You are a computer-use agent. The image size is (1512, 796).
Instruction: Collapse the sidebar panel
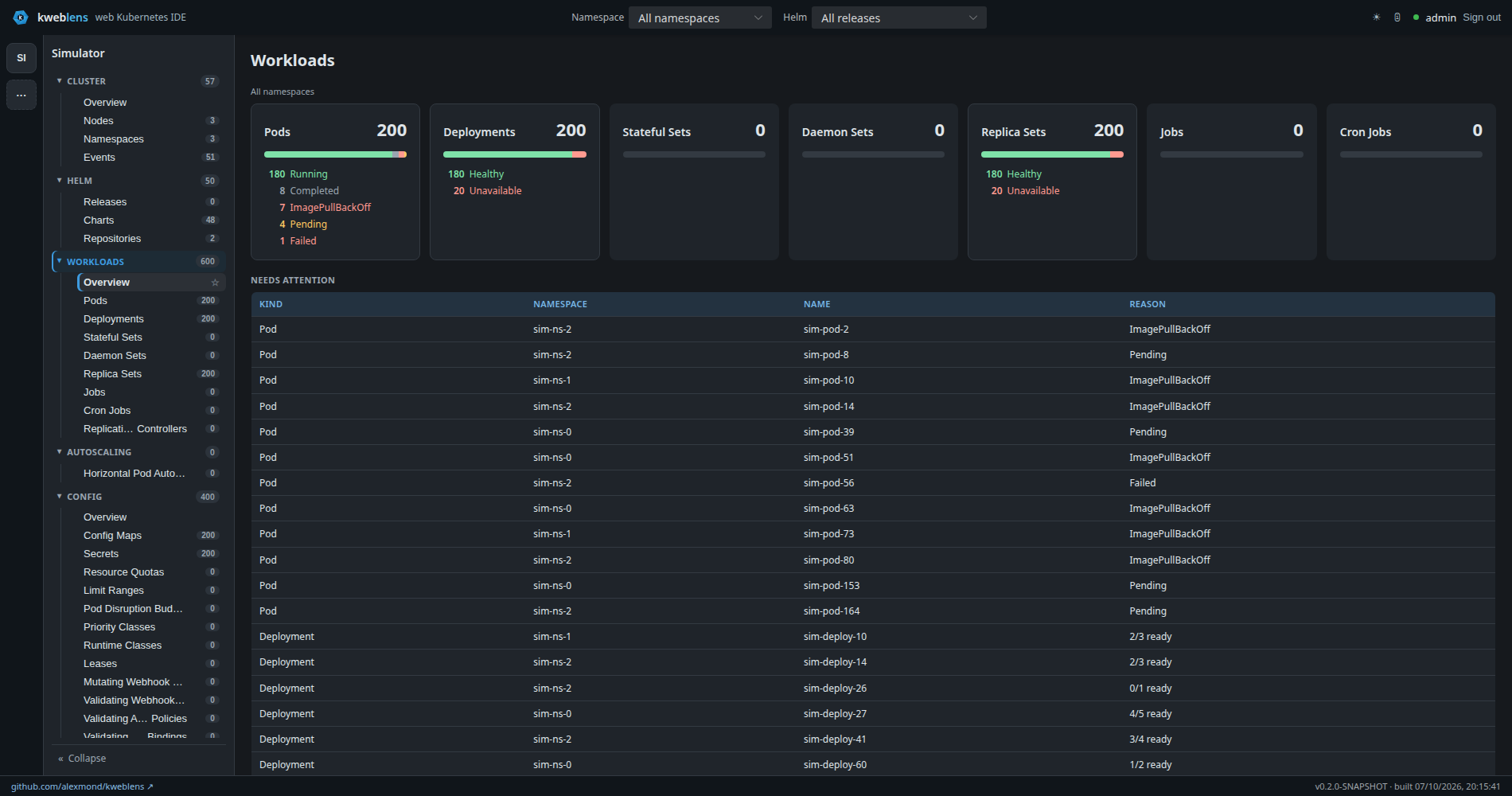coord(82,759)
